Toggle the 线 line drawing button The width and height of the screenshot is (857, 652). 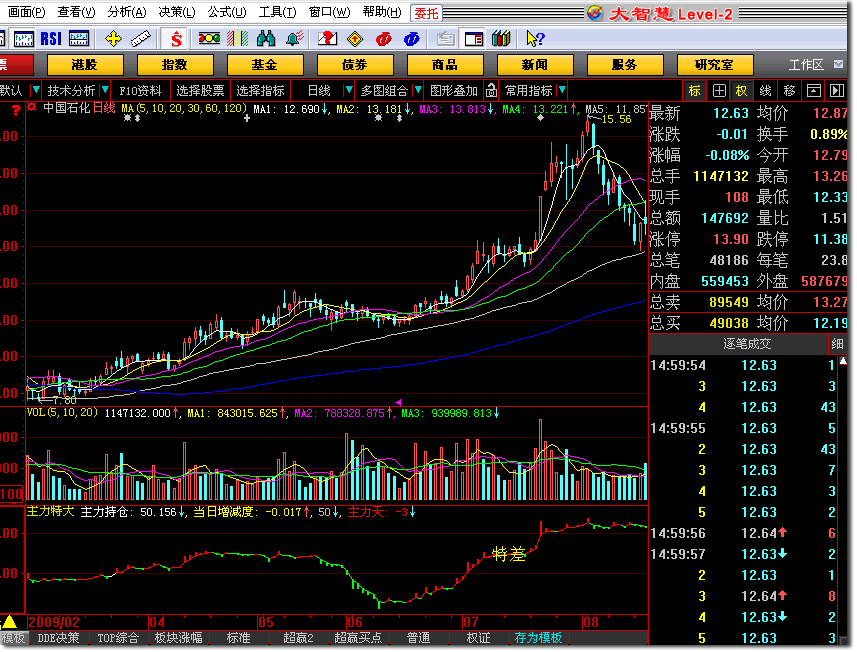coord(766,91)
